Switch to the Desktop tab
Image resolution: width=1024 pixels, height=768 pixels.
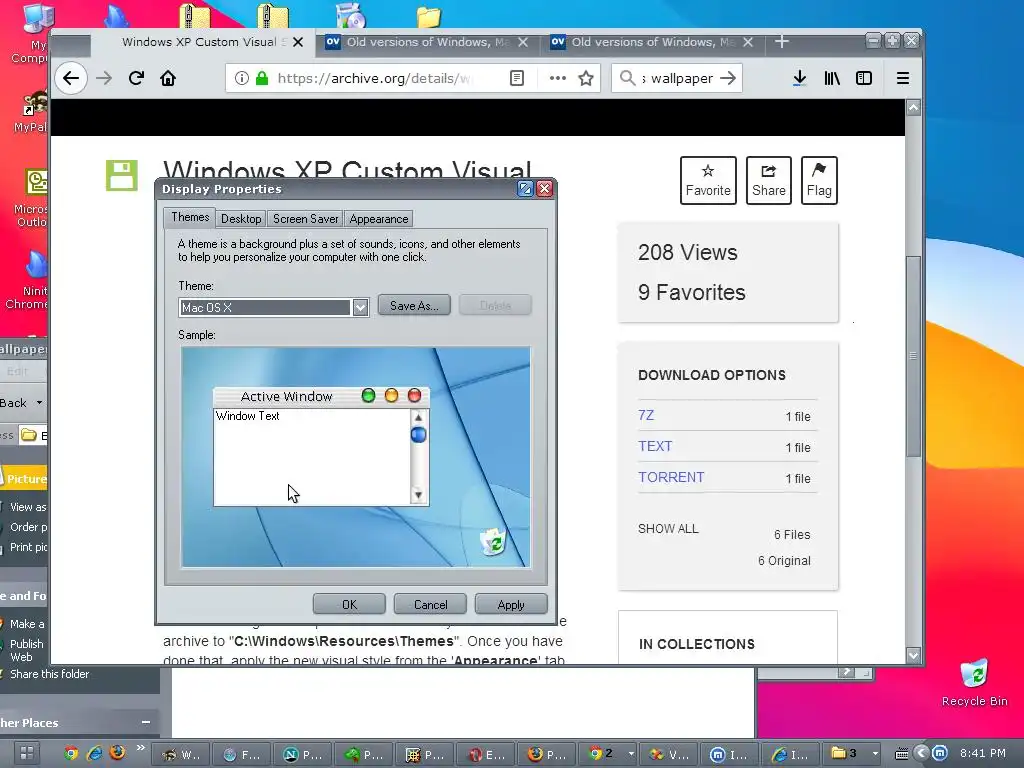[241, 219]
